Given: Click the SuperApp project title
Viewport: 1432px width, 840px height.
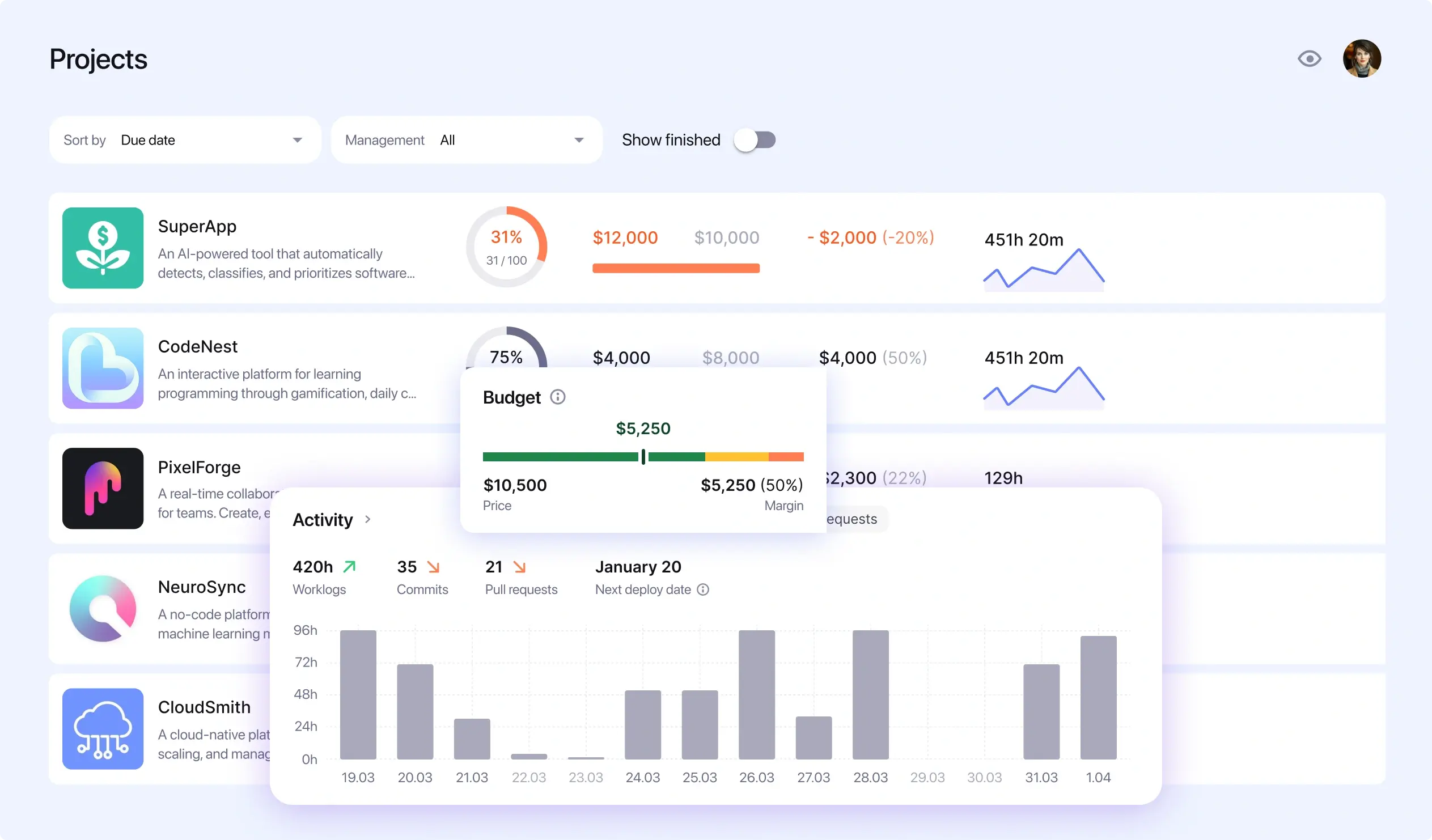Looking at the screenshot, I should click(x=197, y=226).
